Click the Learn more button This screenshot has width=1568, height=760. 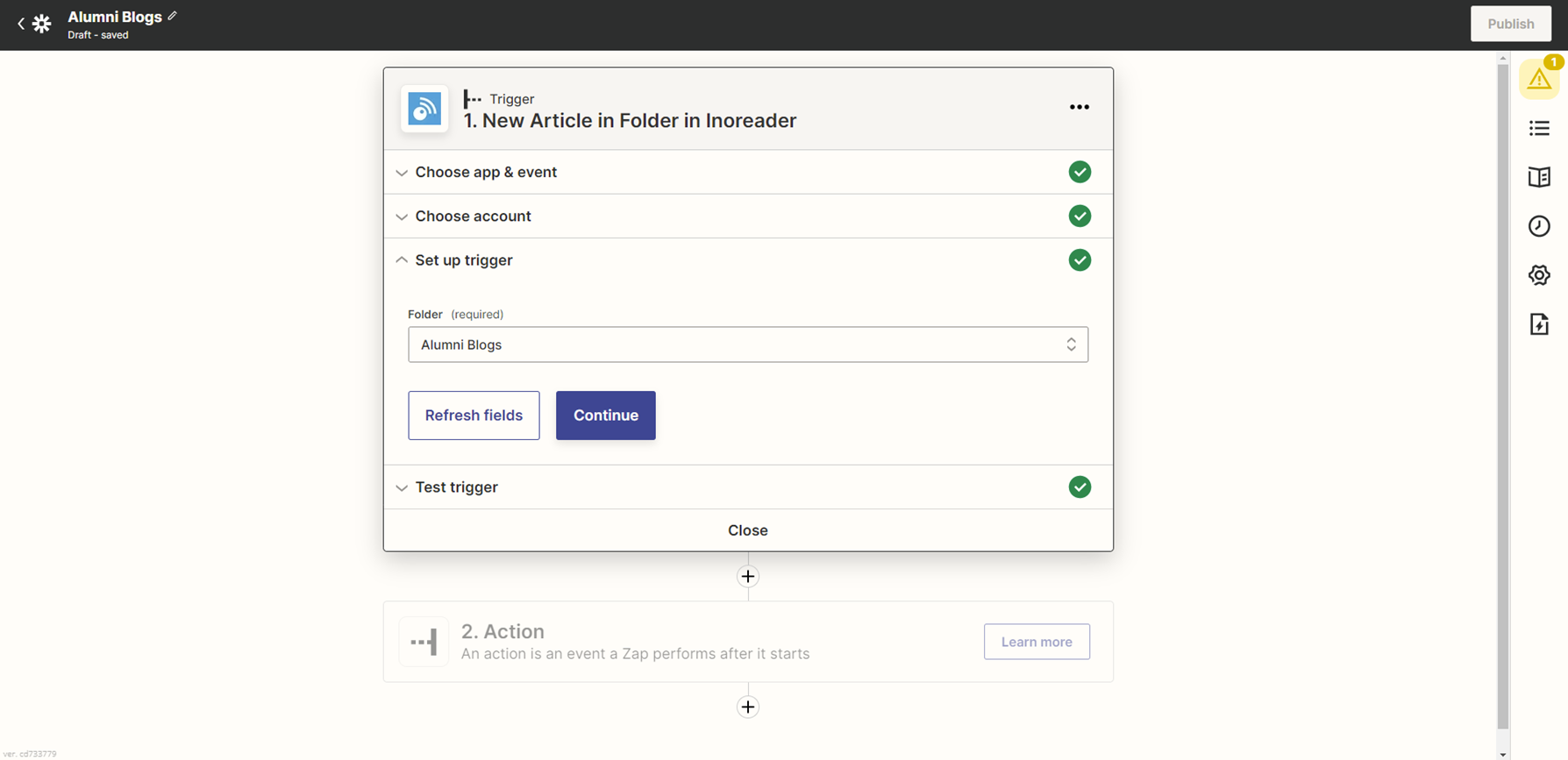click(x=1037, y=642)
